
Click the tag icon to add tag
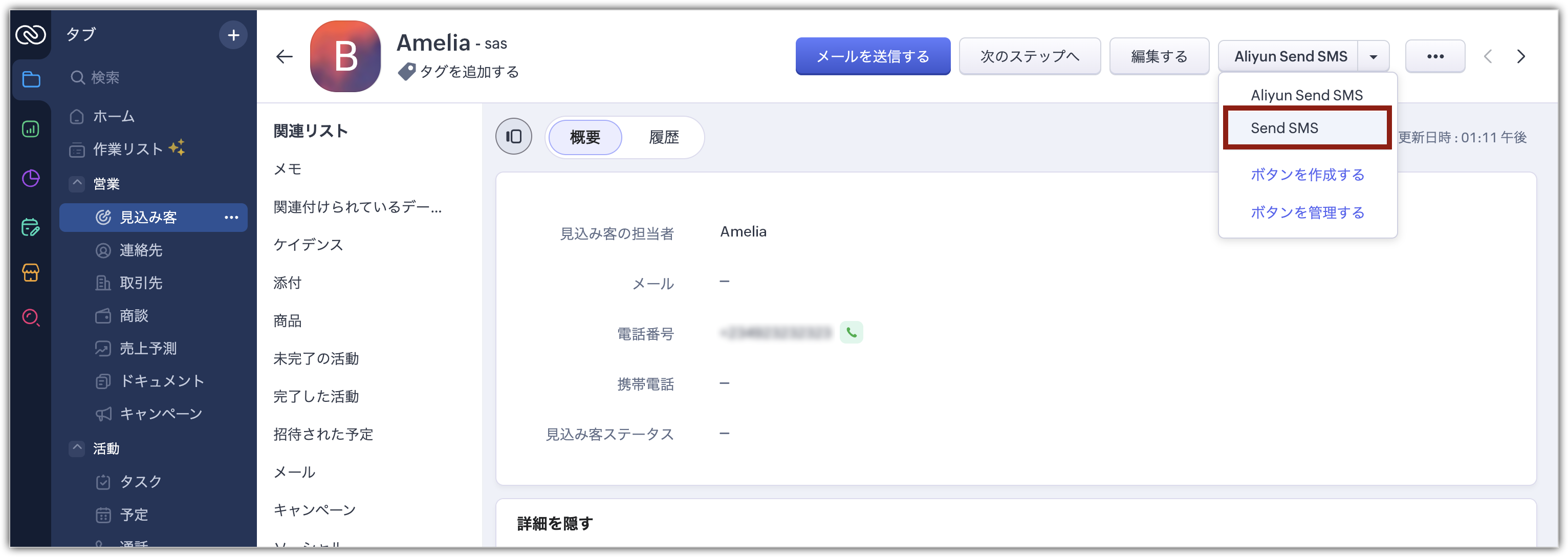(407, 72)
